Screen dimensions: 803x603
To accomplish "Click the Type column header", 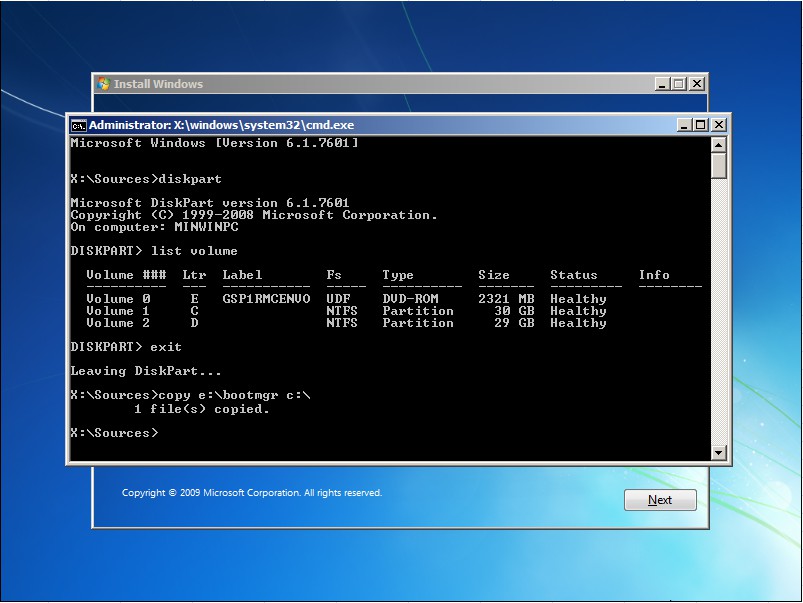I will [398, 275].
